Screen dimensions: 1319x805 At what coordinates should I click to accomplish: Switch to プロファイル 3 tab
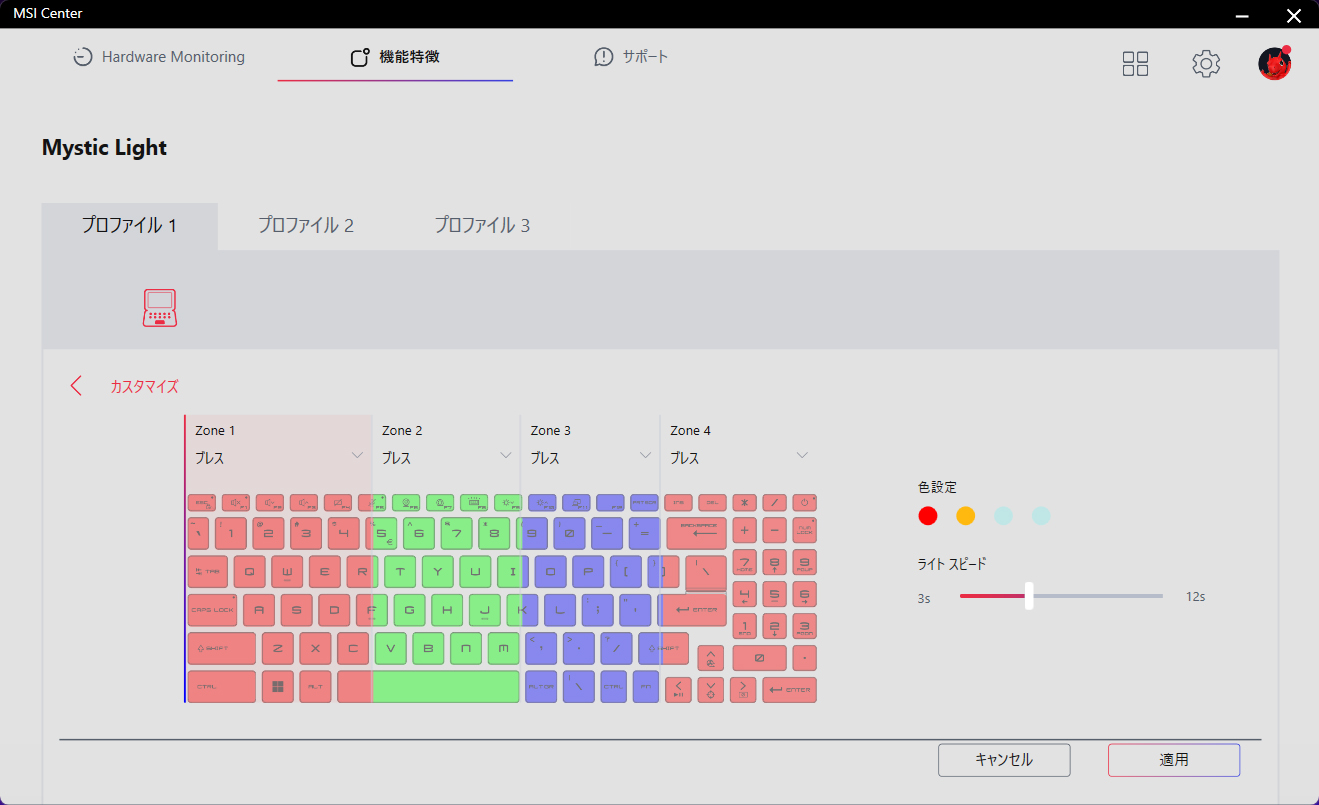click(x=482, y=226)
